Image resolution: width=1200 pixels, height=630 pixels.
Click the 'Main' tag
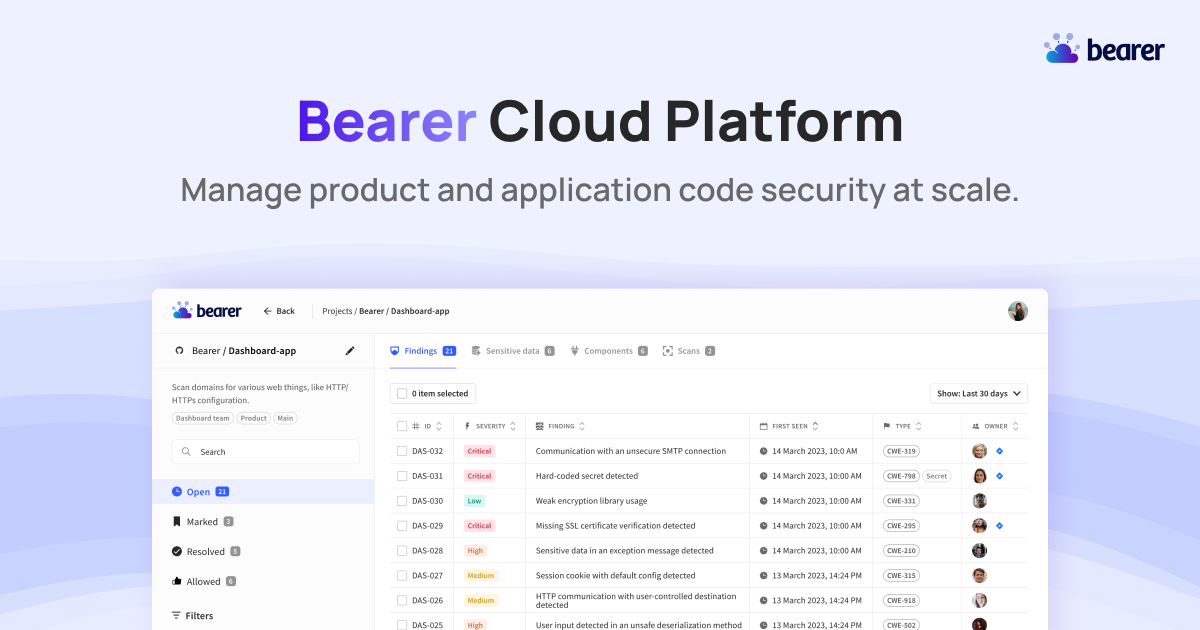point(286,418)
